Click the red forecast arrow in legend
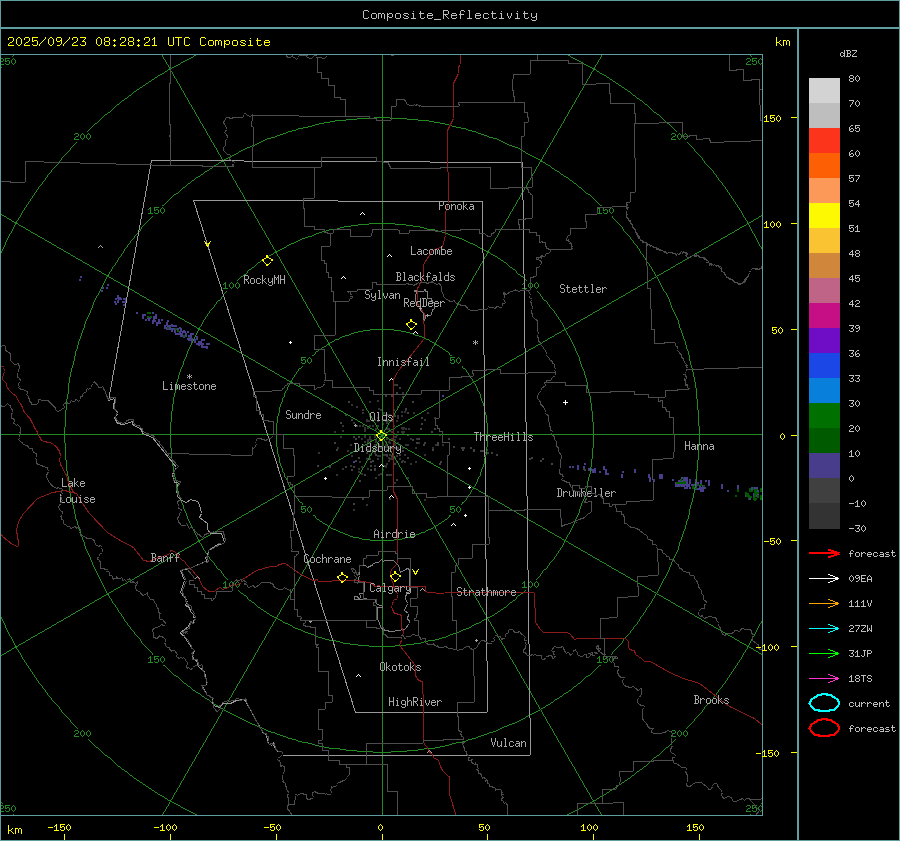 [823, 553]
